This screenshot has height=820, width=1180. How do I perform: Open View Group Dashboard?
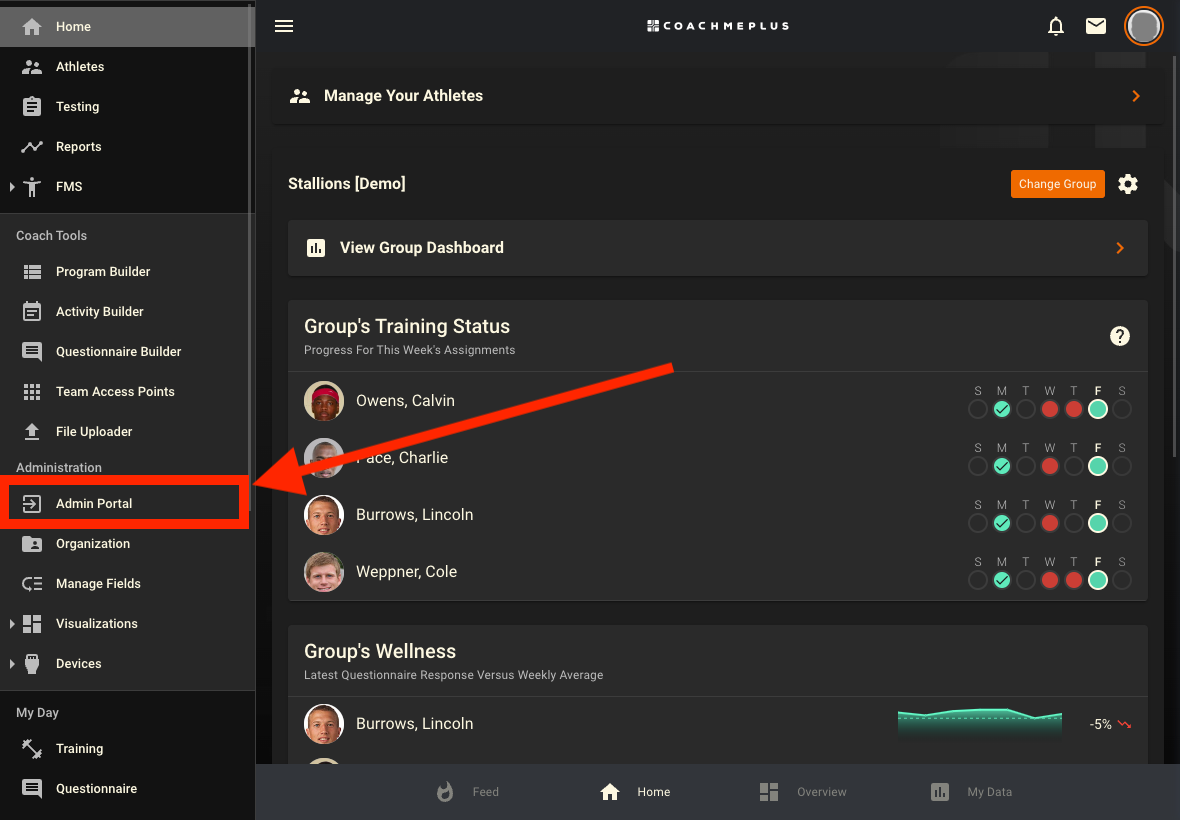(x=716, y=248)
